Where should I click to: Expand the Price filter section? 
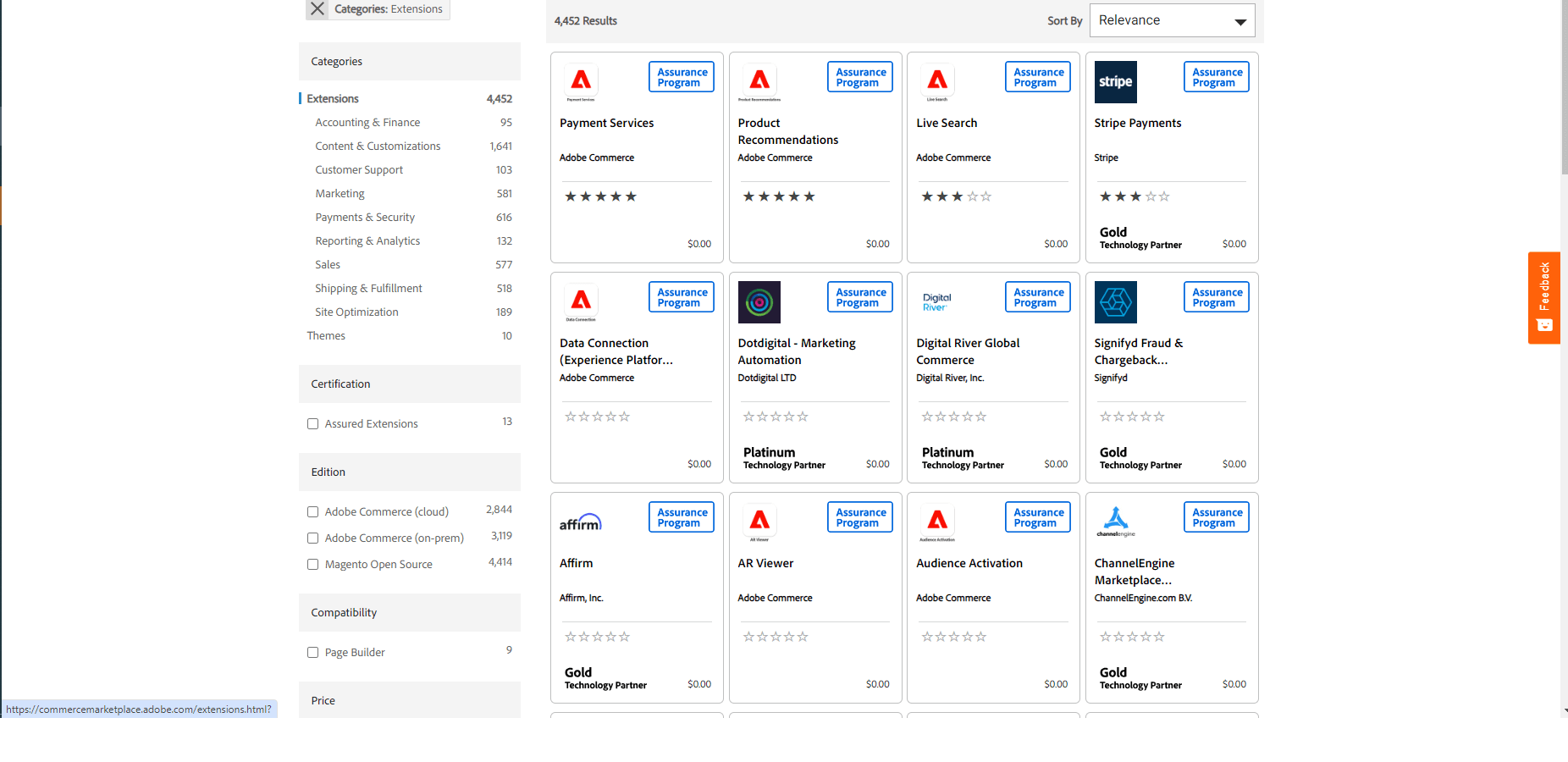pos(410,700)
